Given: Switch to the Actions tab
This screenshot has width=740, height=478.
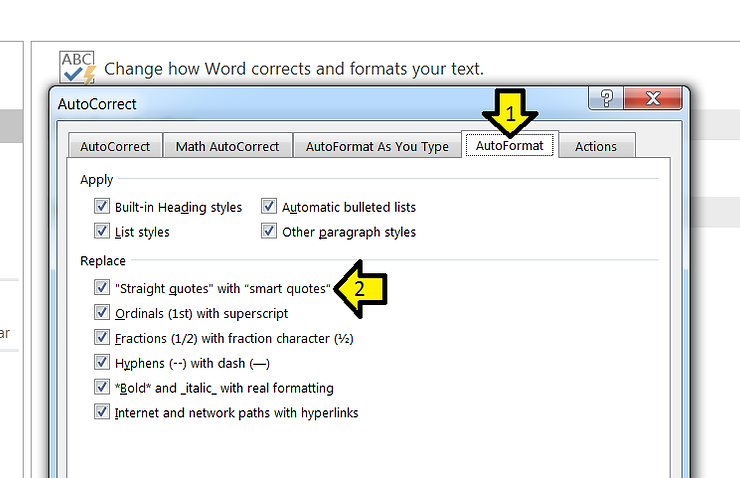Looking at the screenshot, I should pos(595,146).
